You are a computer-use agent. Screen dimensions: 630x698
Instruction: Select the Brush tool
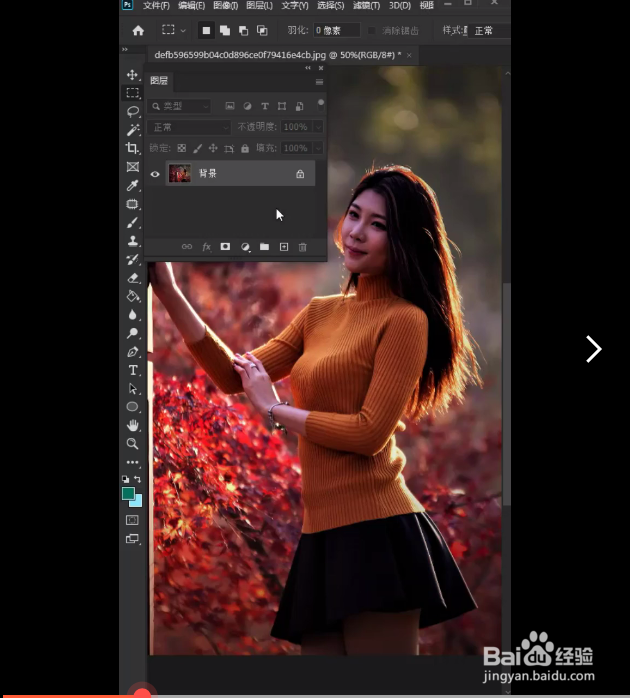pyautogui.click(x=132, y=222)
